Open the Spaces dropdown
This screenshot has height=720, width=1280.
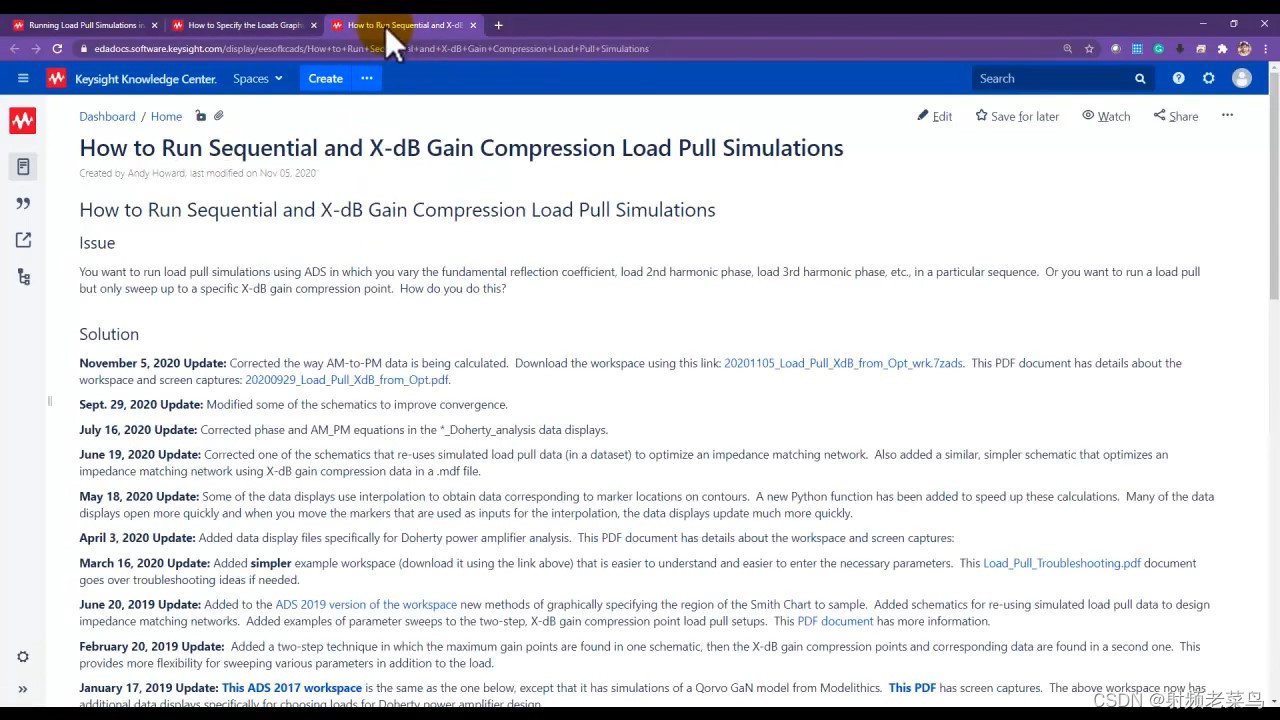[x=257, y=78]
